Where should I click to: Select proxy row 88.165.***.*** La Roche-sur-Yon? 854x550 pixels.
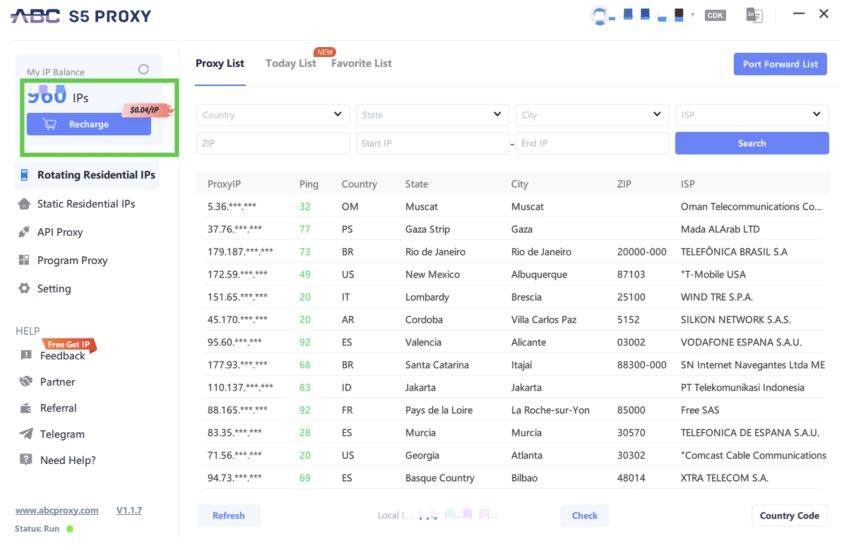[x=513, y=410]
